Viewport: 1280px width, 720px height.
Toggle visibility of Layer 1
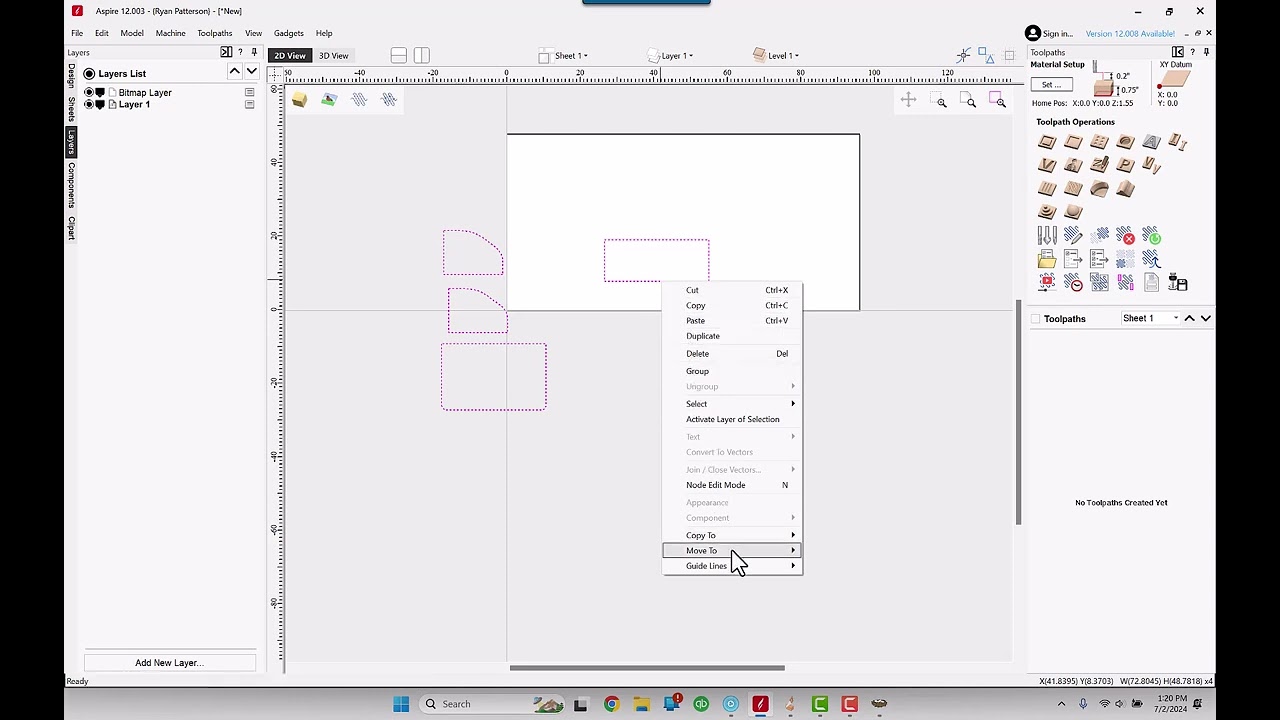coord(88,104)
